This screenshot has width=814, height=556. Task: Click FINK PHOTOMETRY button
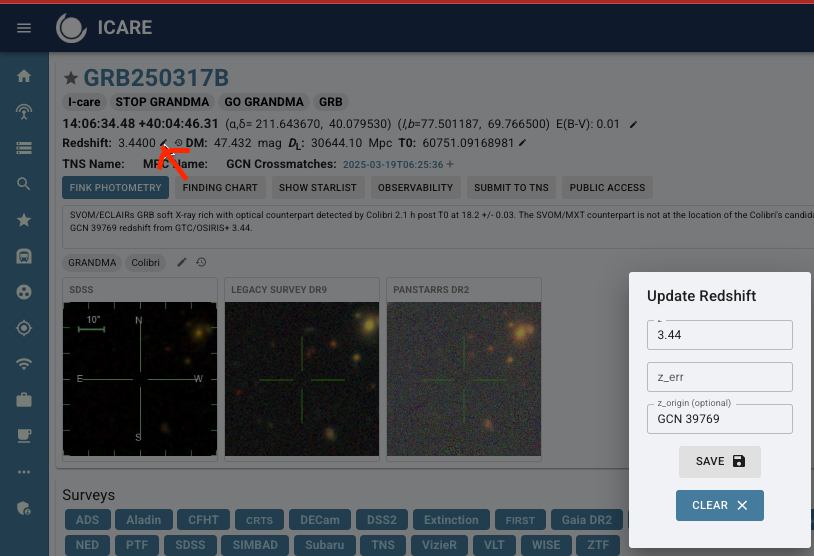coord(115,187)
